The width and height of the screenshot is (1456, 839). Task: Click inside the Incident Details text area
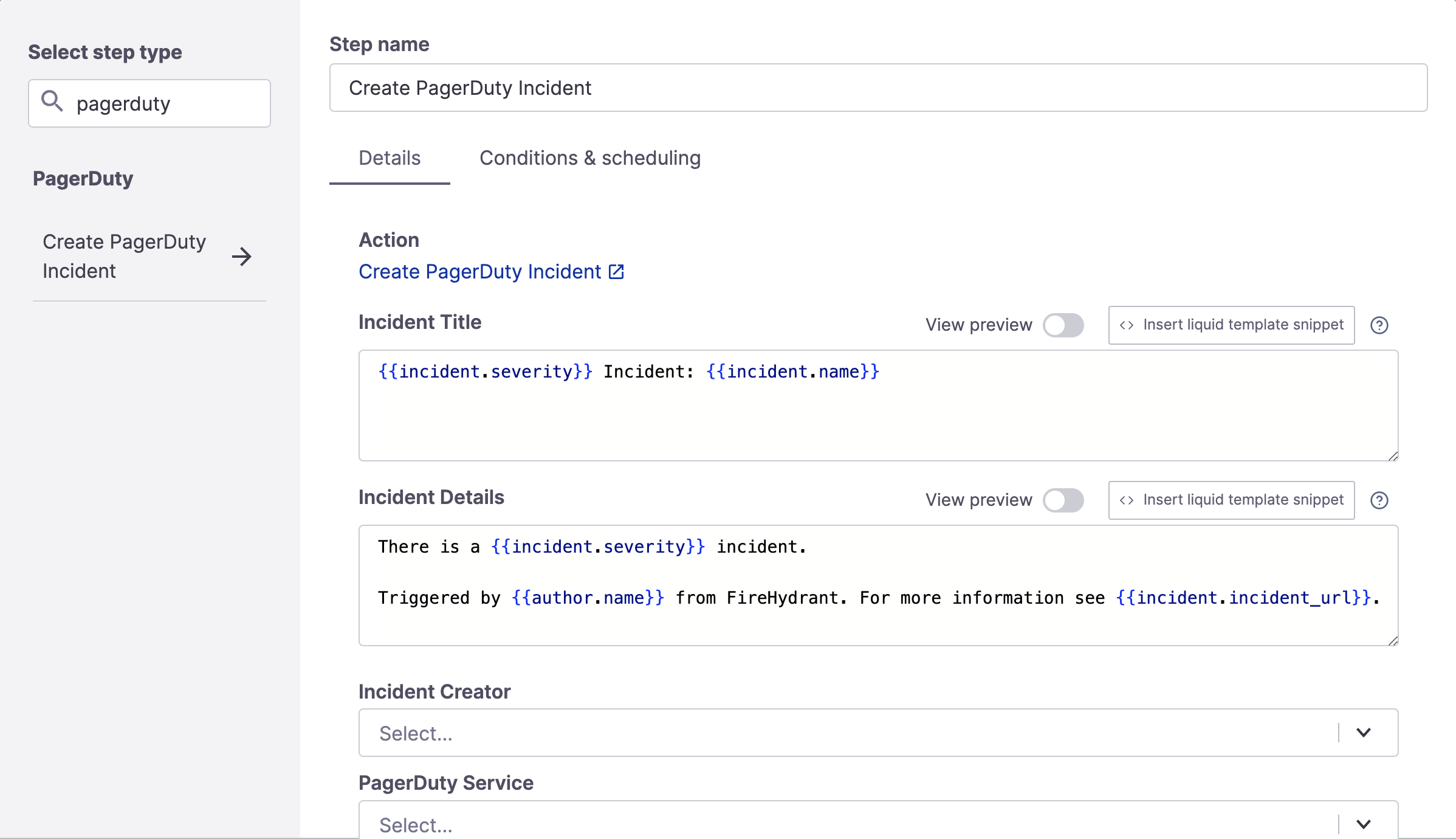tap(878, 585)
